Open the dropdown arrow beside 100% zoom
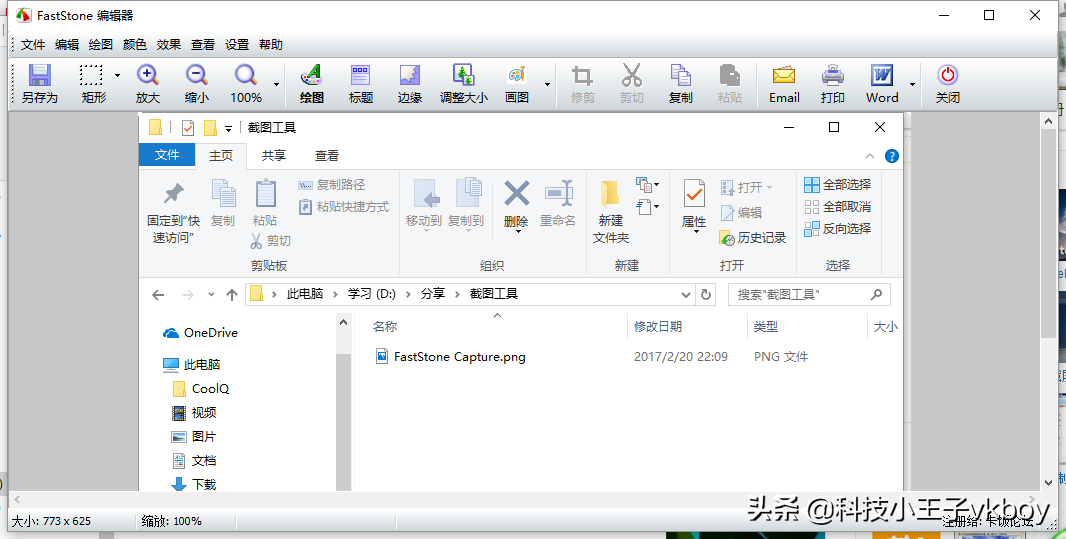This screenshot has width=1066, height=539. point(276,84)
